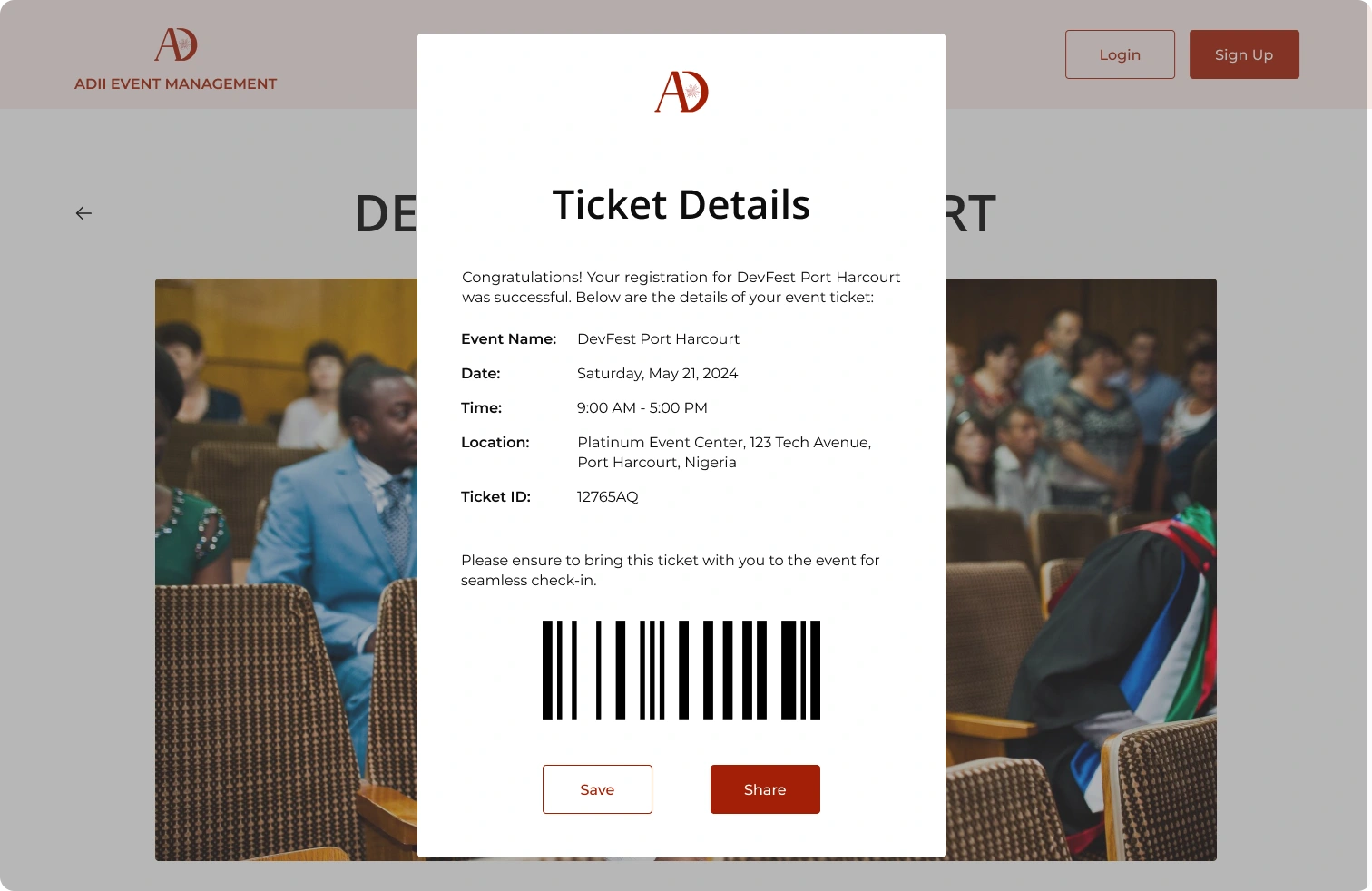The width and height of the screenshot is (1372, 891).
Task: Click the ticket barcode image
Action: [681, 670]
